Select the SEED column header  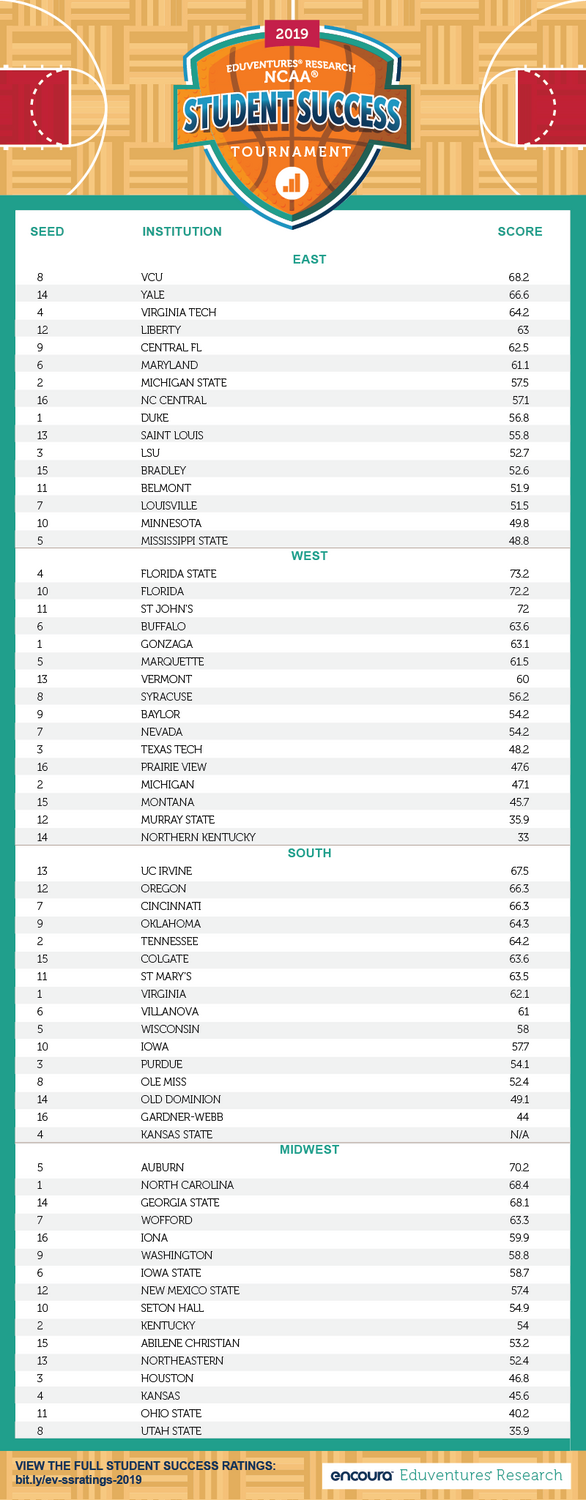point(47,231)
